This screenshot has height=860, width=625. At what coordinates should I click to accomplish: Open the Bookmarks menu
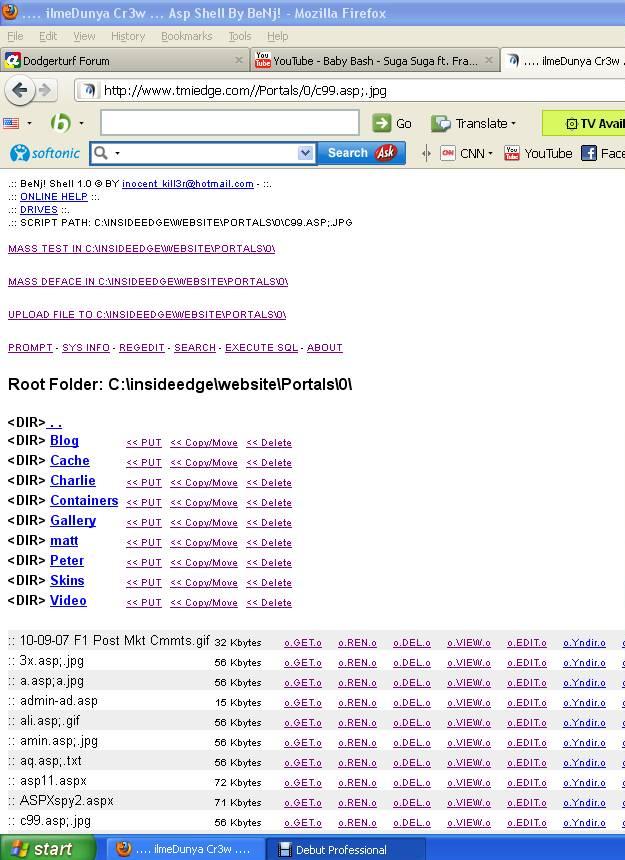coord(186,36)
